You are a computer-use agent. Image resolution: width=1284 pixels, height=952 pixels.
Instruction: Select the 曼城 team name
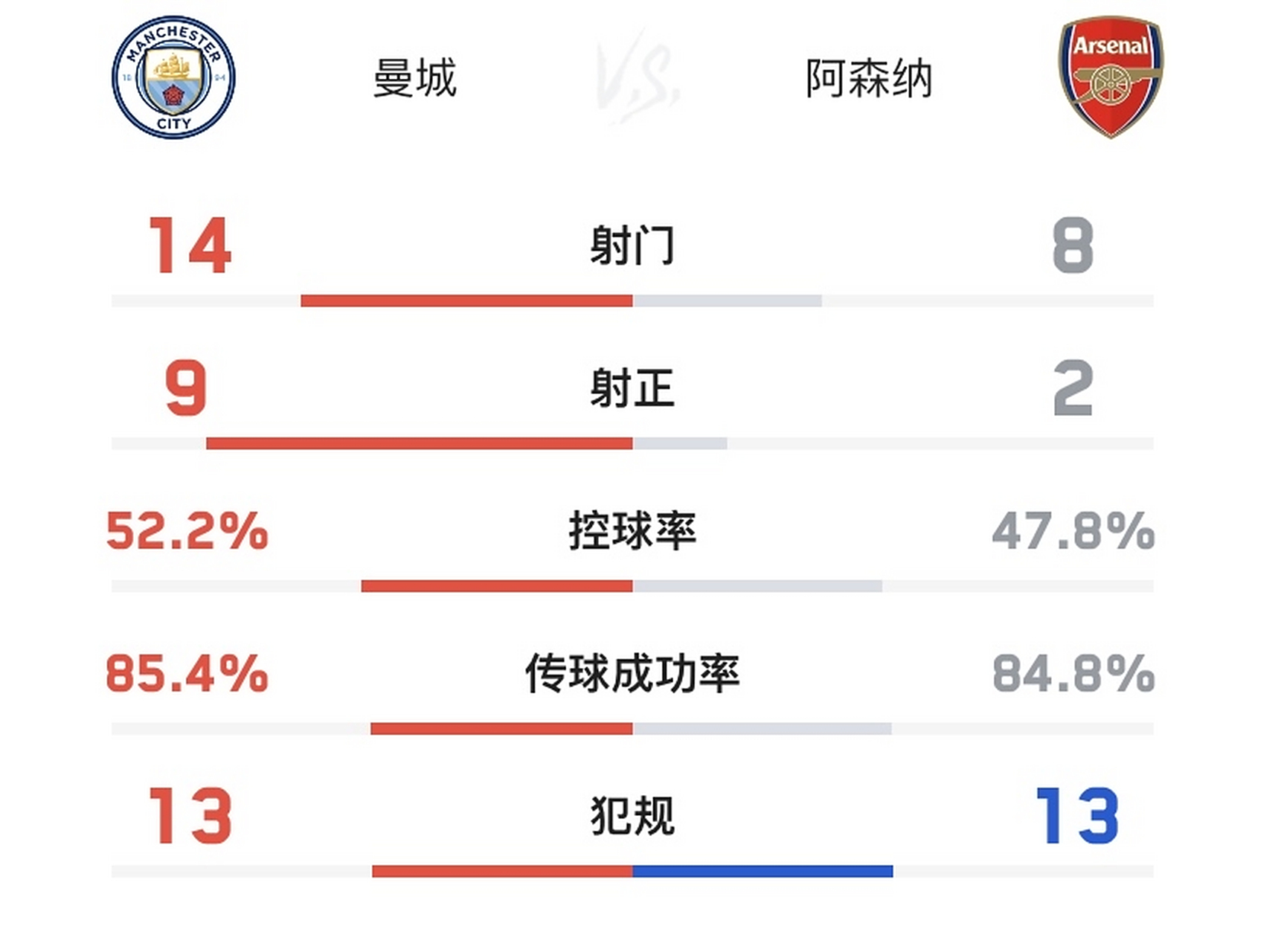414,78
